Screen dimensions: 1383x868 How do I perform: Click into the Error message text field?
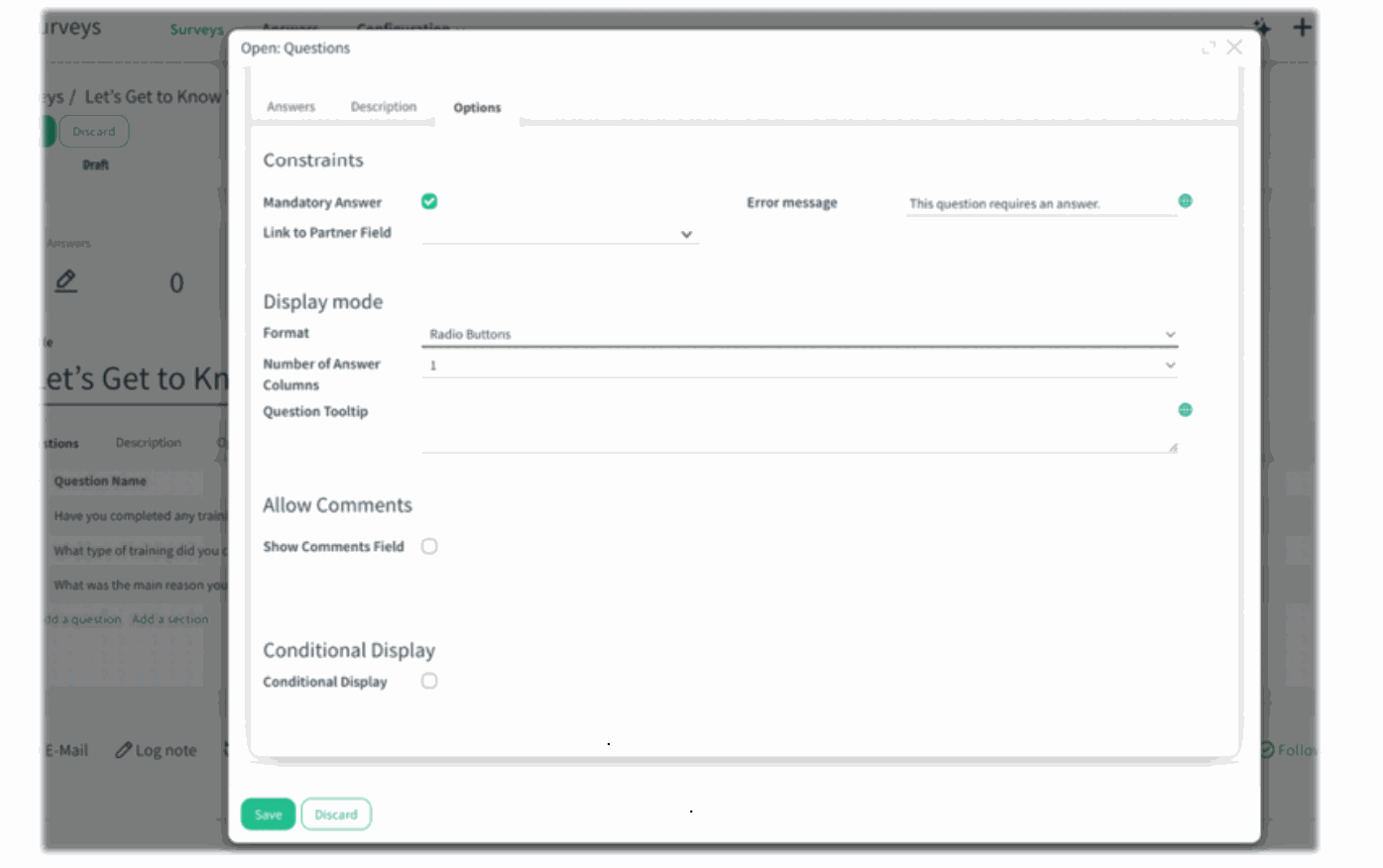point(1039,203)
